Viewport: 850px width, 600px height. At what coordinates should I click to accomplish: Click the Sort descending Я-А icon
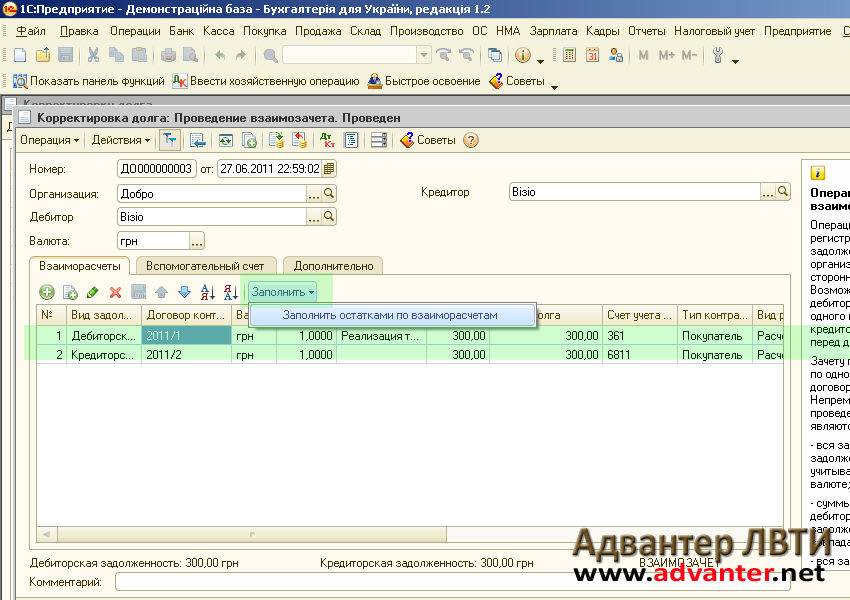tap(231, 293)
